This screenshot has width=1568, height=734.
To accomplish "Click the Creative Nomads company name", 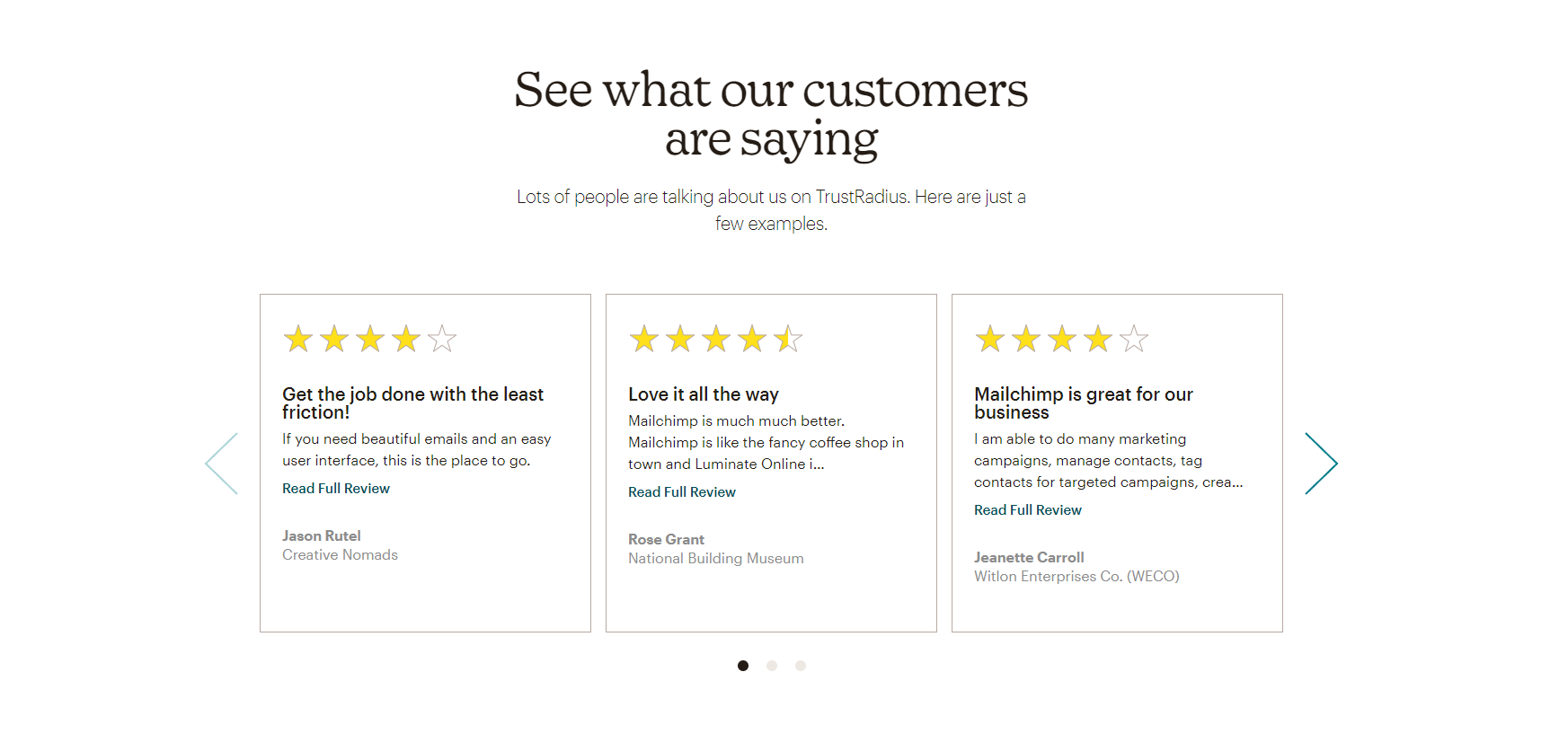I will point(340,555).
